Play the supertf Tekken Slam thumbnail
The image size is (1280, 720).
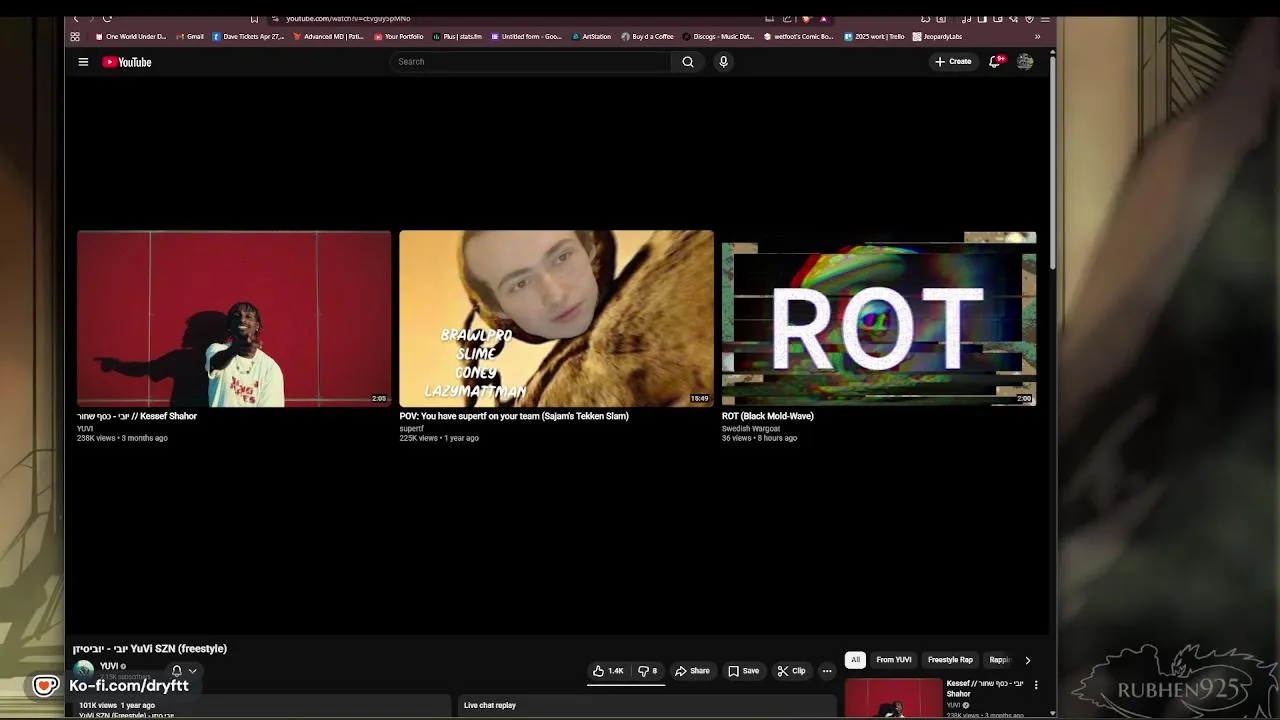click(x=556, y=318)
